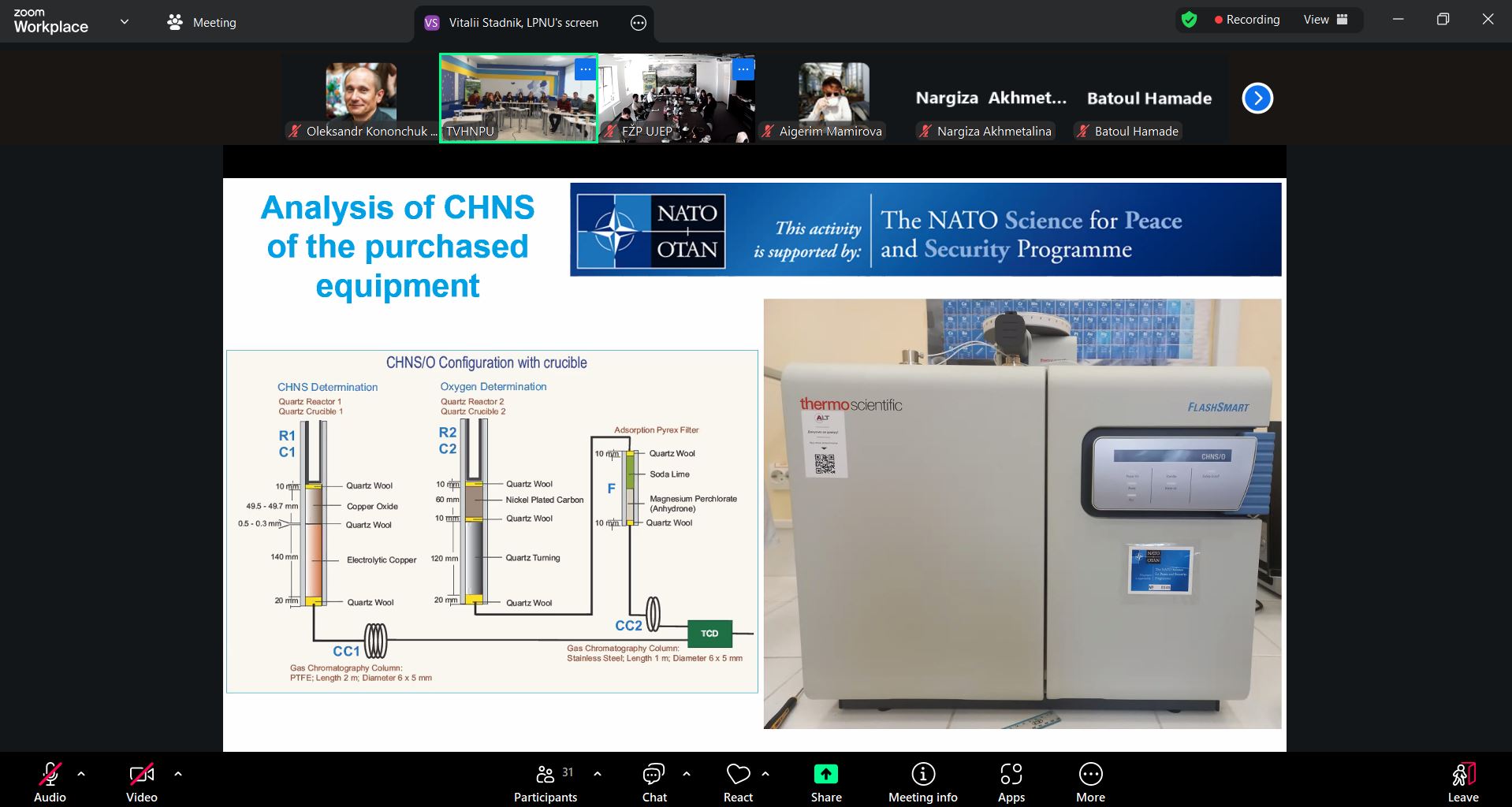1512x807 pixels.
Task: Expand the Participants options arrow
Action: point(598,774)
